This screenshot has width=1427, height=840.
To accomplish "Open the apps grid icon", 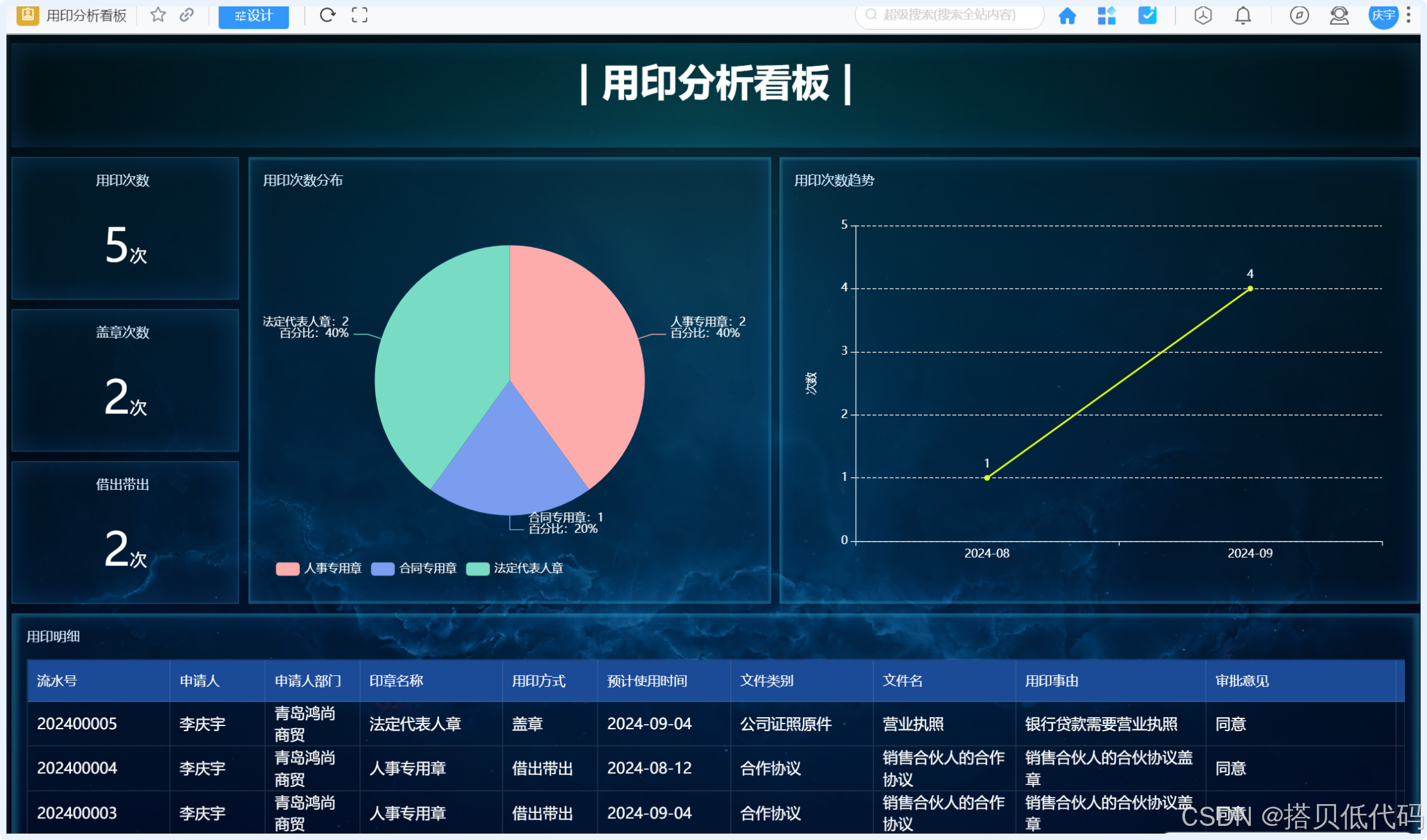I will click(1106, 15).
